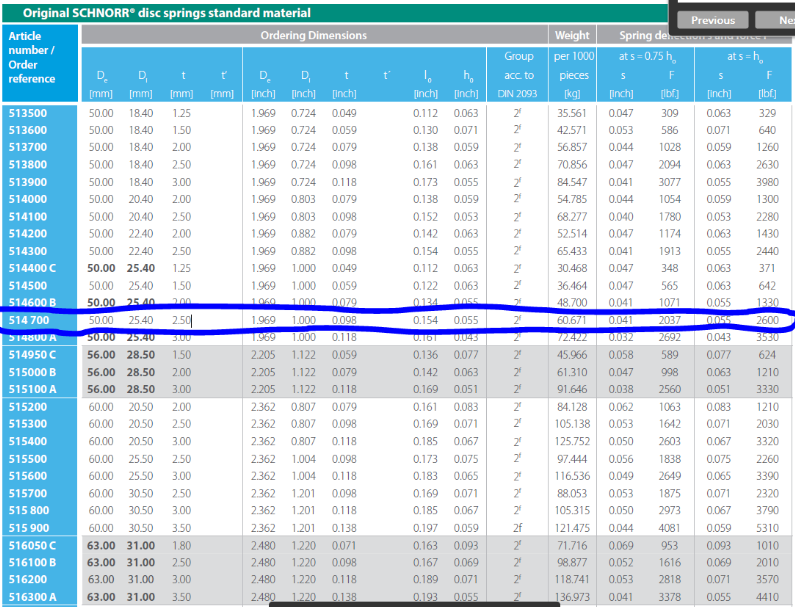Select the table title 'Original SCHNORR disc springs standard material'
Screen dimensions: 795x607
(x=167, y=13)
